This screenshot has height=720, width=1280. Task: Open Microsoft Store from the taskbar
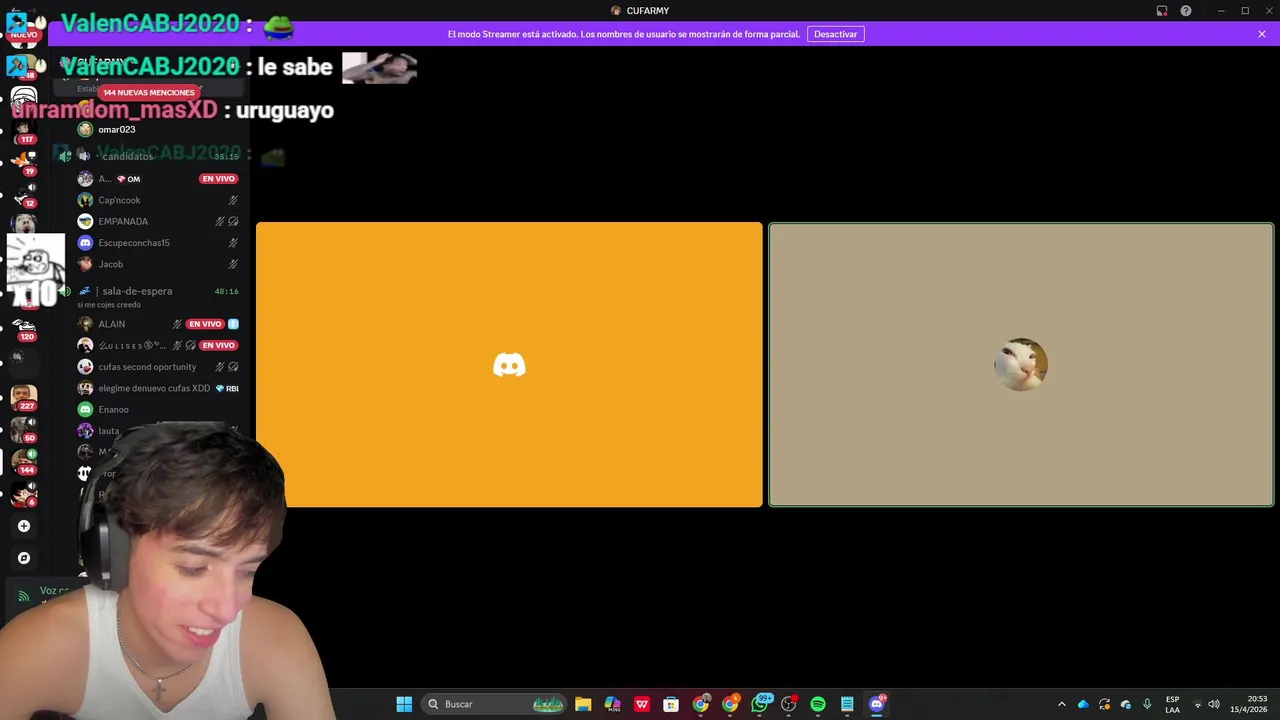point(671,704)
